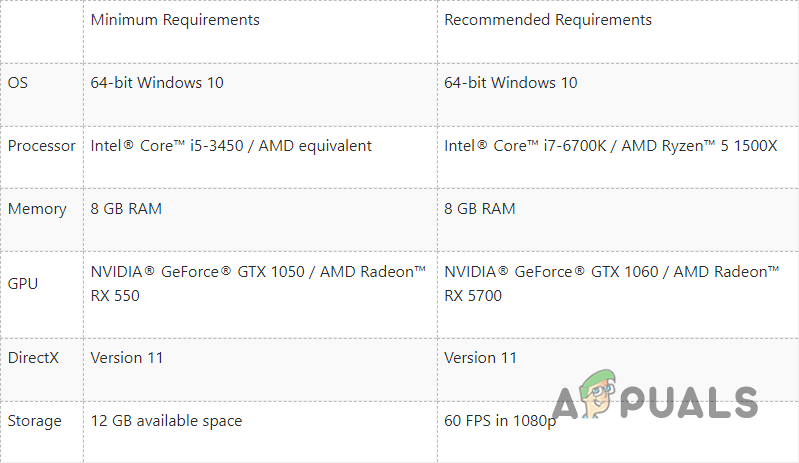
Task: Click the minimum DirectX Version 11 cell
Action: pos(127,358)
